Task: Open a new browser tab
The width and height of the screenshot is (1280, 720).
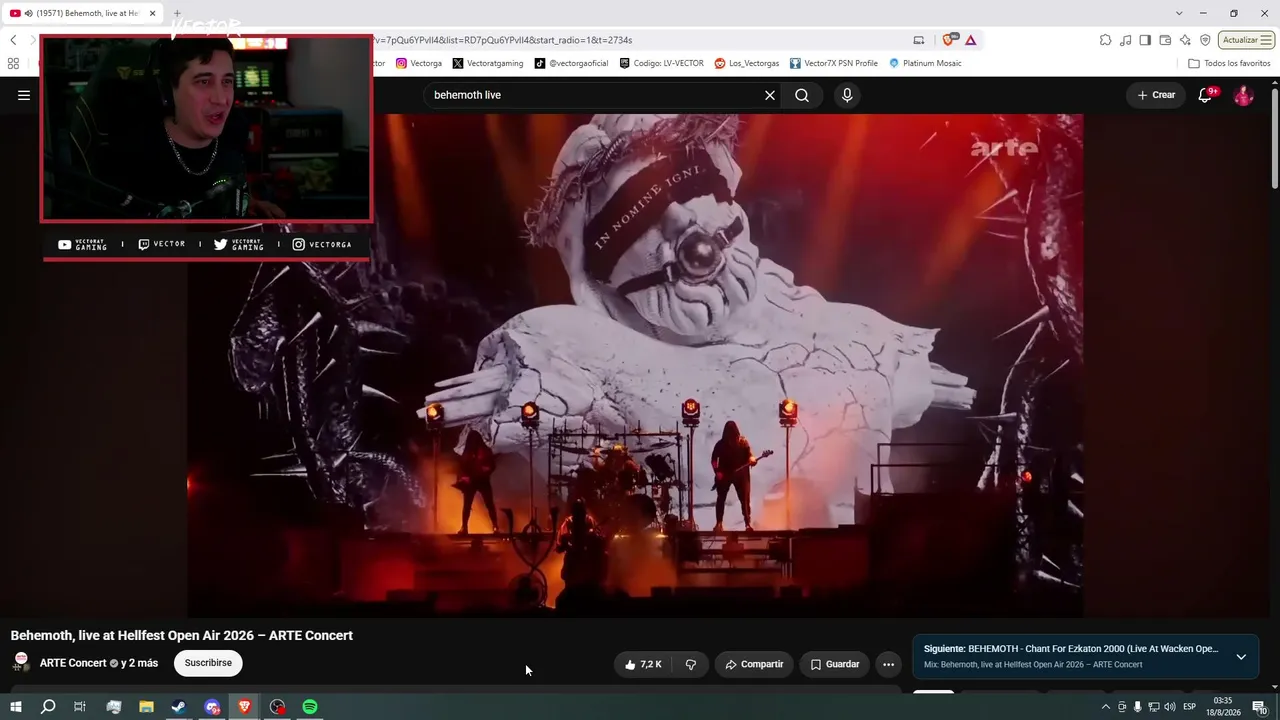Action: point(177,13)
